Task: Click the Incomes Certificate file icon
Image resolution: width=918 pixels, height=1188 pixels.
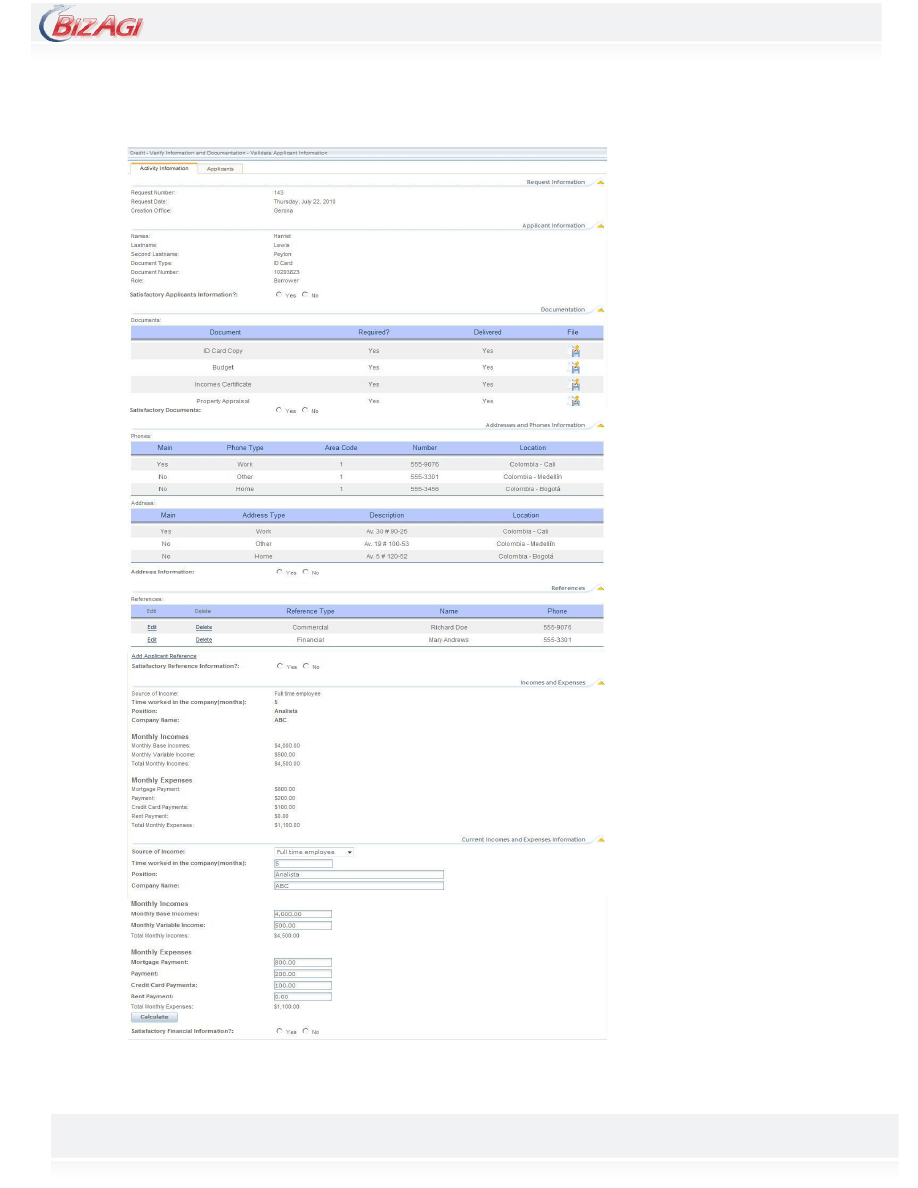Action: point(575,384)
